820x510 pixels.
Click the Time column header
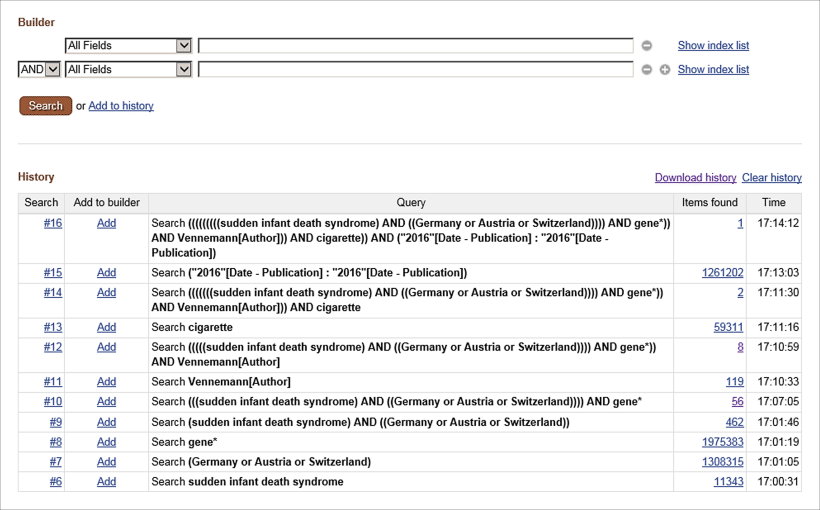coord(774,203)
